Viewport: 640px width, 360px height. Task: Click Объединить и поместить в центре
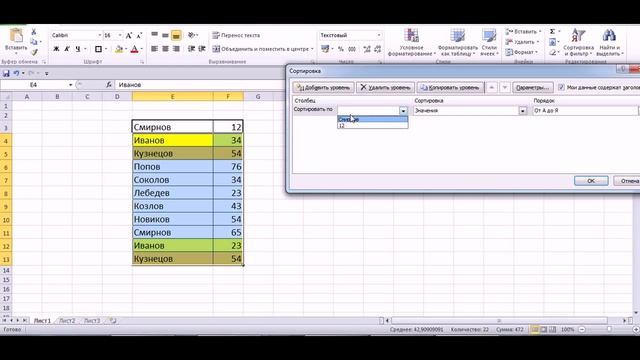tap(260, 49)
